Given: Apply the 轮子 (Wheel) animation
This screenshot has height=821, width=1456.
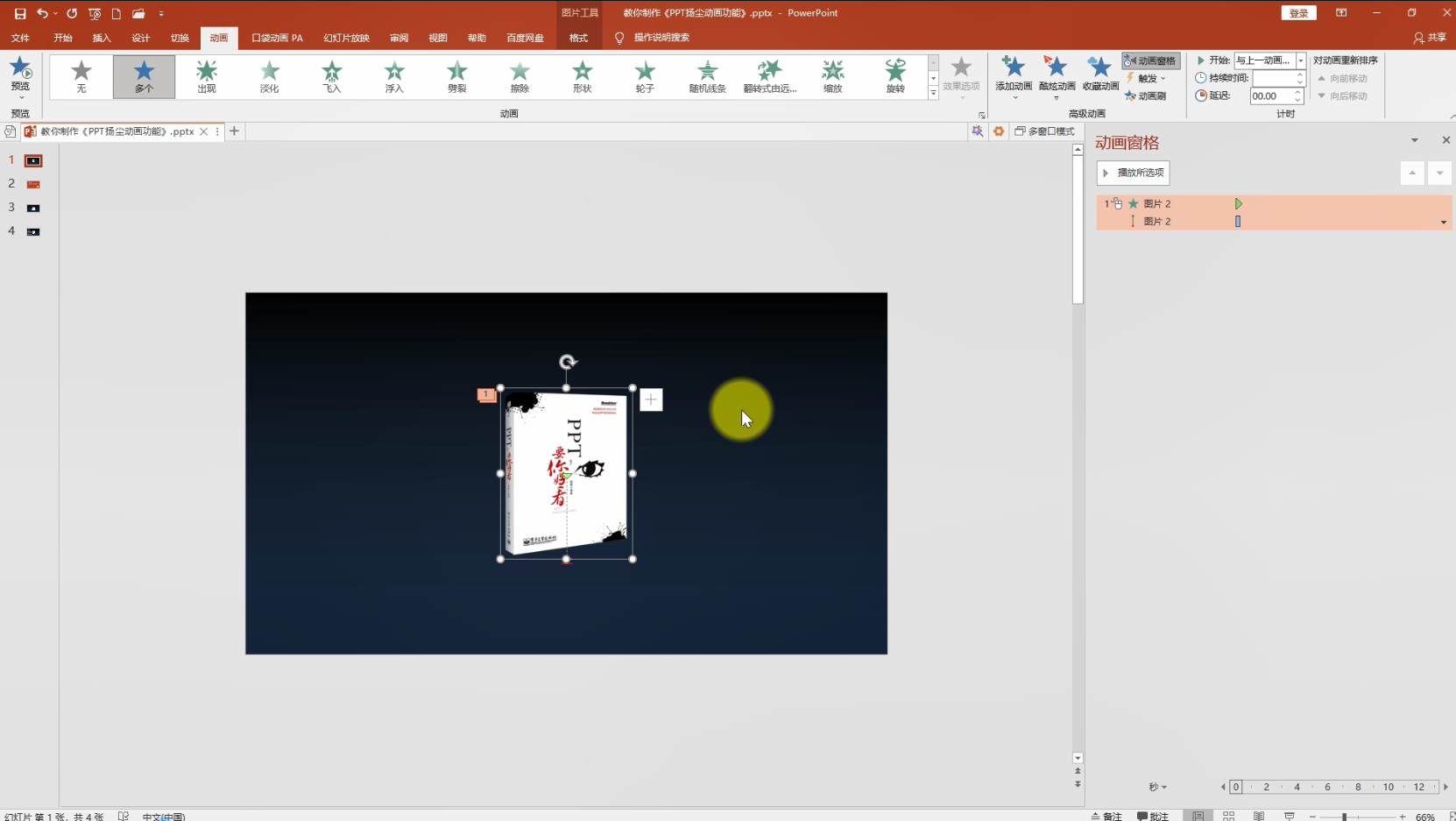Looking at the screenshot, I should [645, 76].
